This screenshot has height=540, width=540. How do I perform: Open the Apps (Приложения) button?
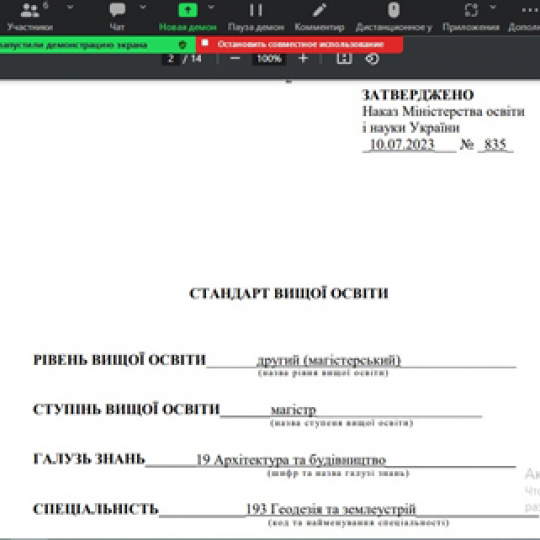click(471, 16)
